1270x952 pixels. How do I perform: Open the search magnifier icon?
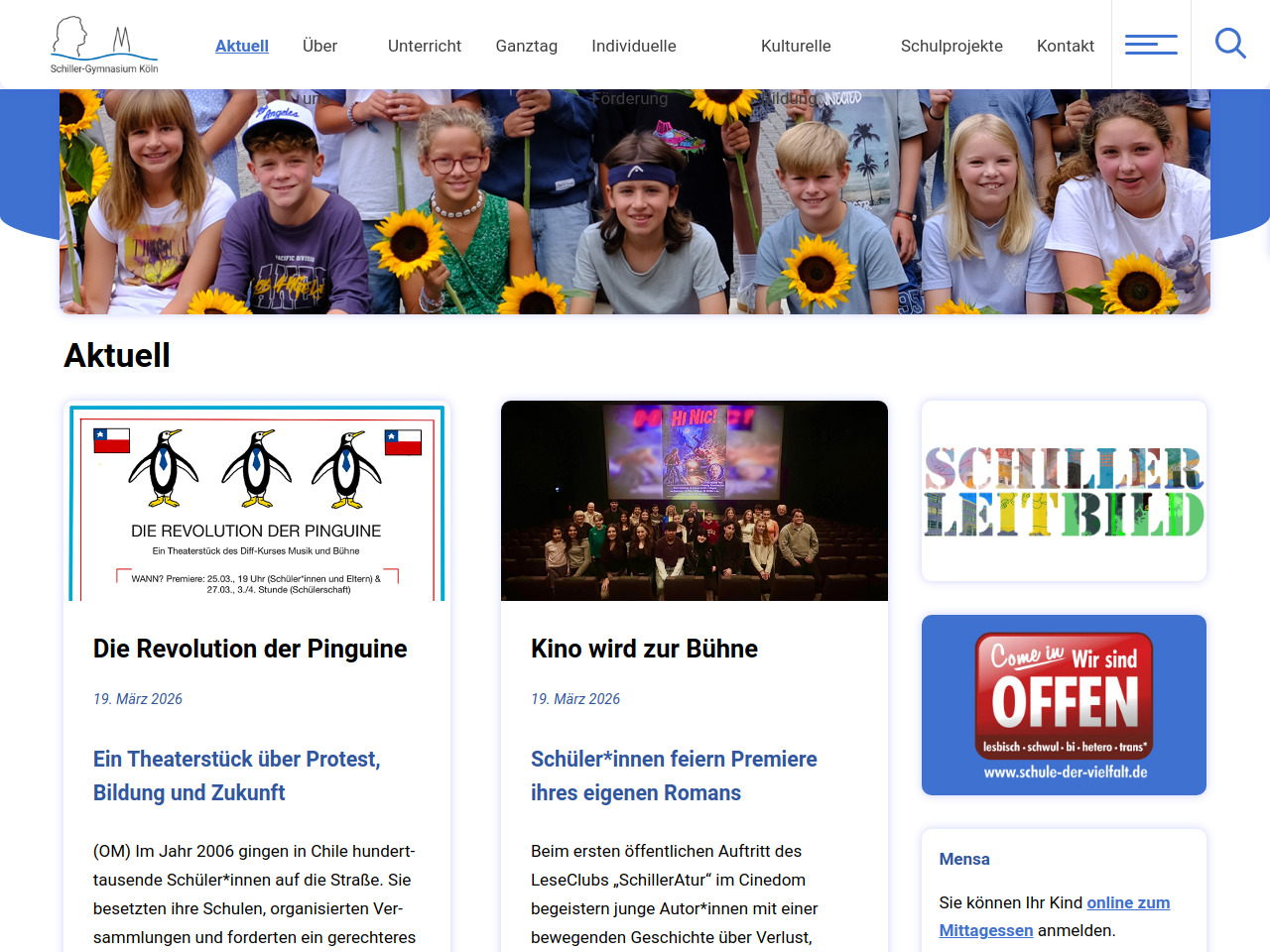point(1230,44)
